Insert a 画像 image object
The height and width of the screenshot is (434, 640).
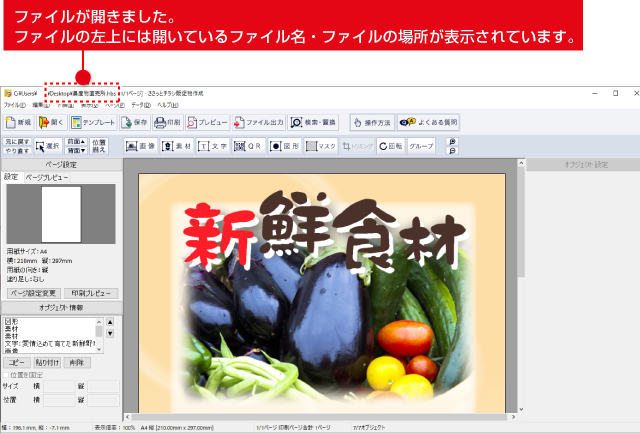(141, 146)
